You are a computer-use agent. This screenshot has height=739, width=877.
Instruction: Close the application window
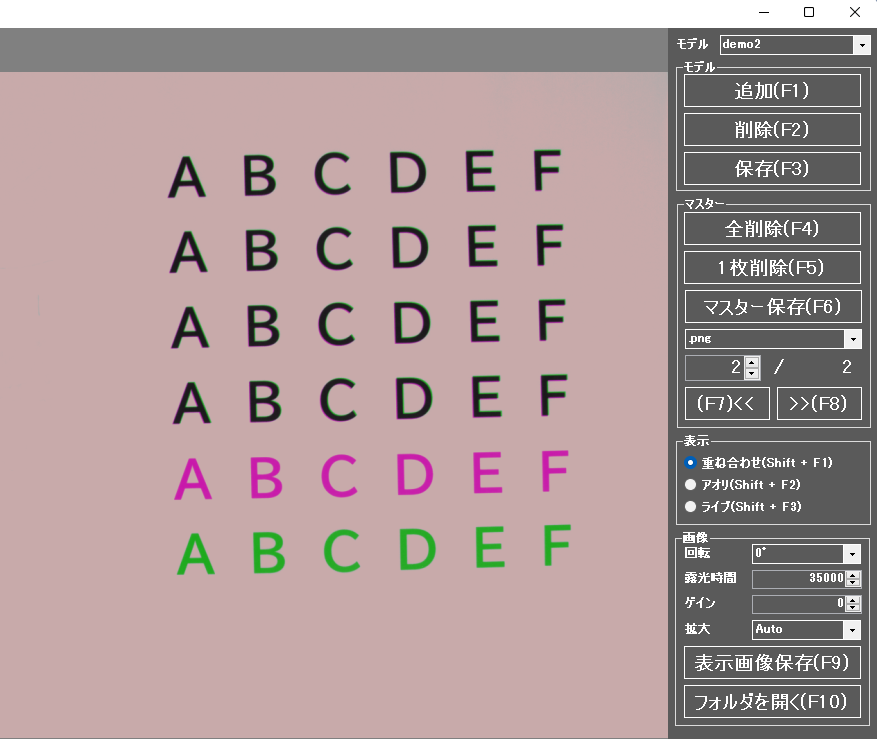pos(855,12)
